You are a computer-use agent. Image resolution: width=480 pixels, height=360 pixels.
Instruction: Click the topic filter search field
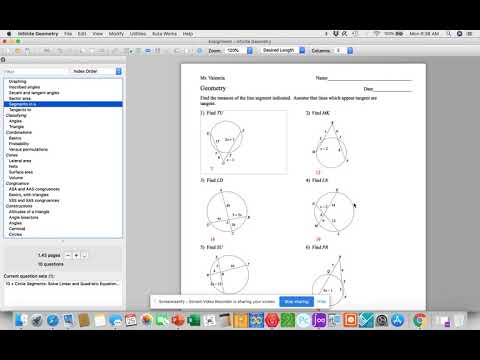pos(35,71)
